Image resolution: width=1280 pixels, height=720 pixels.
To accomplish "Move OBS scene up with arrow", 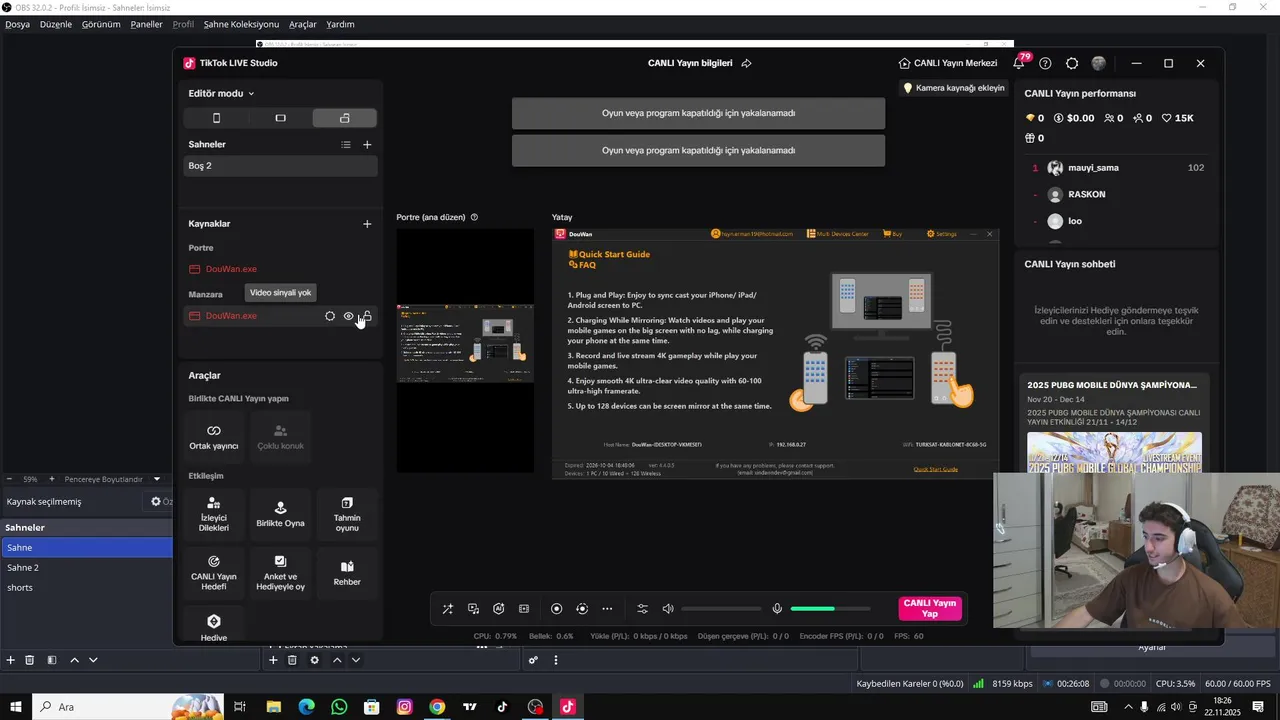I will (74, 660).
